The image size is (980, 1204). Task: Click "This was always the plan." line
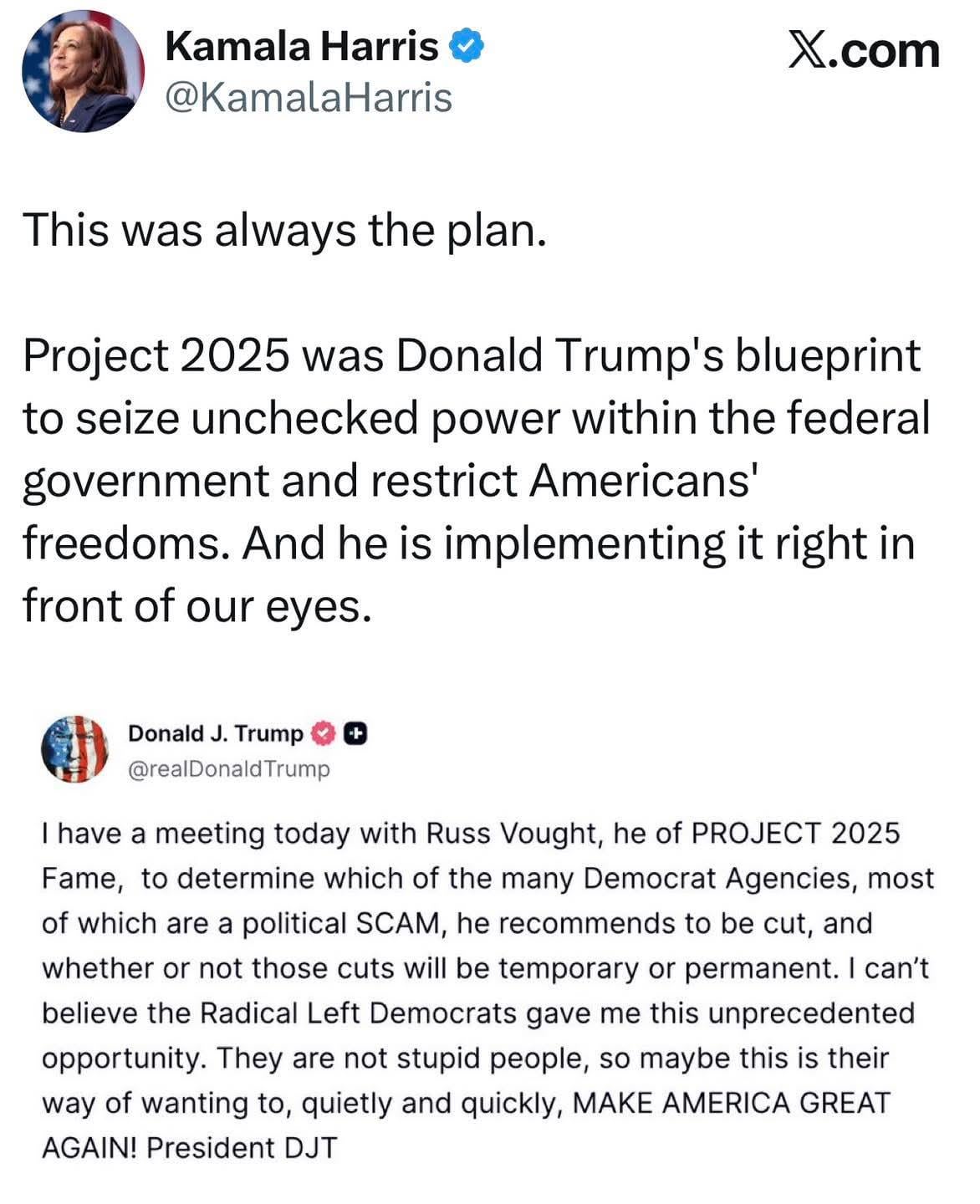[284, 229]
